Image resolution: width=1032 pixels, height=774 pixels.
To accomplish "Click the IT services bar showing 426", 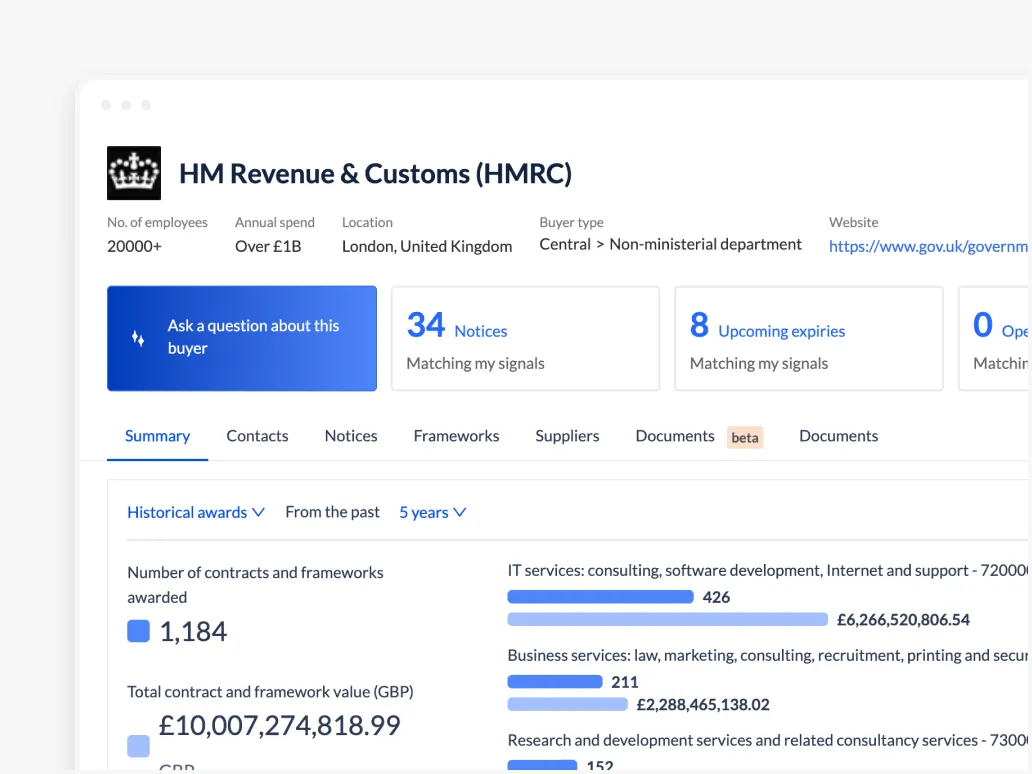I will tap(600, 597).
